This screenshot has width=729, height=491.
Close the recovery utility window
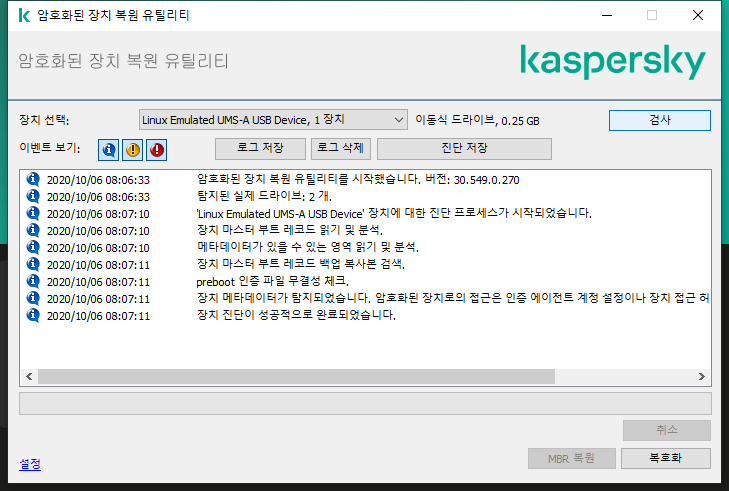point(697,15)
